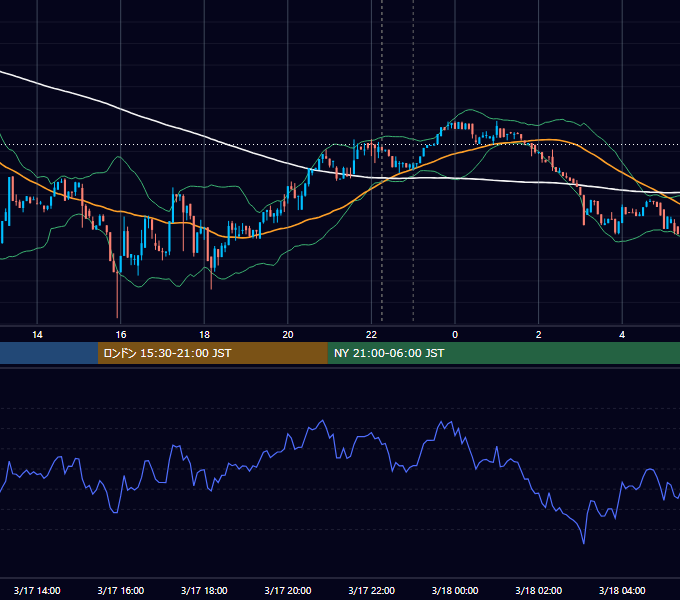Select the 3/18 02:00 time label
The image size is (680, 600).
click(x=539, y=590)
